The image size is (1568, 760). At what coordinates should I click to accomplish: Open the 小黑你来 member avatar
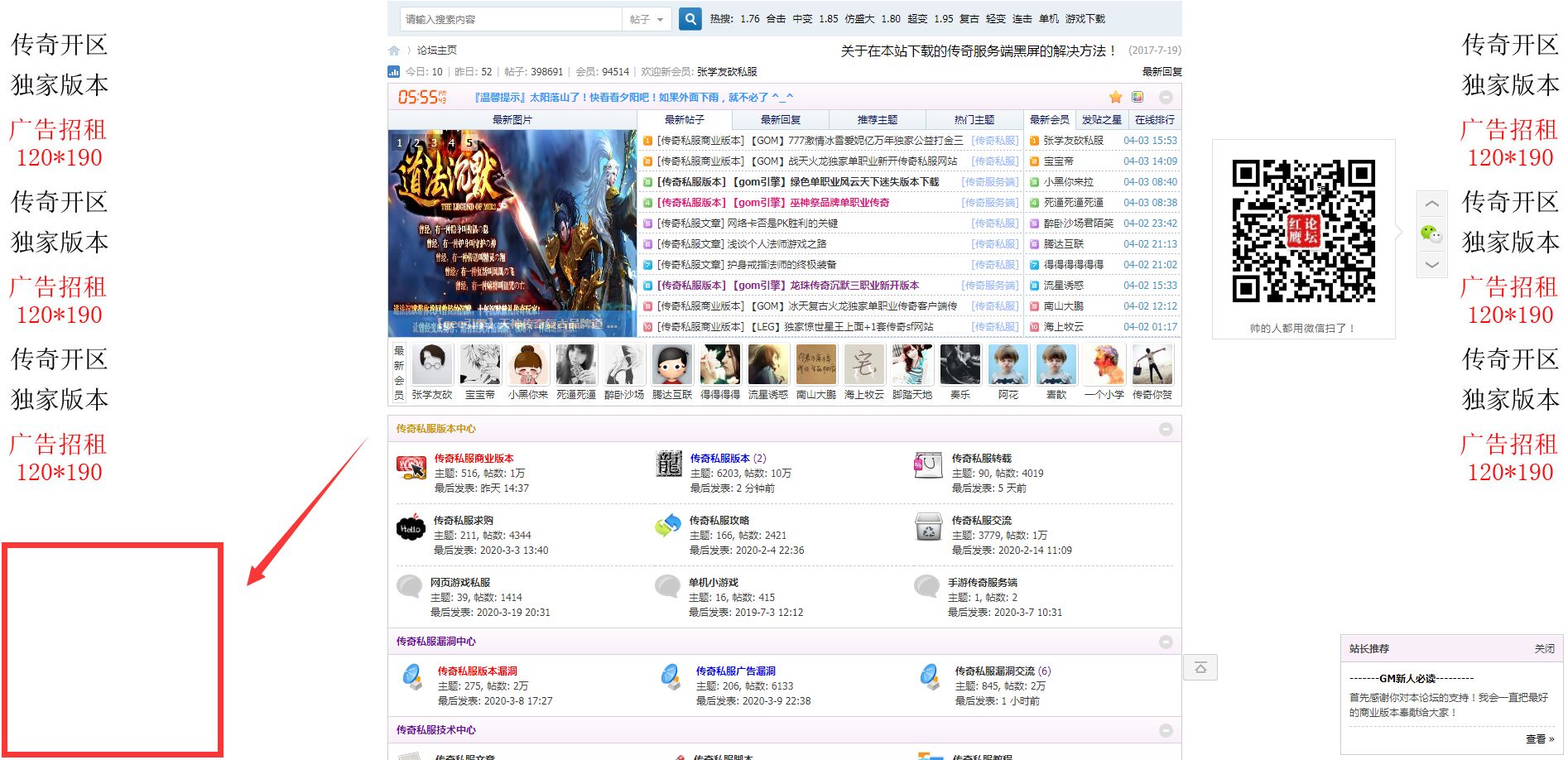pos(528,364)
